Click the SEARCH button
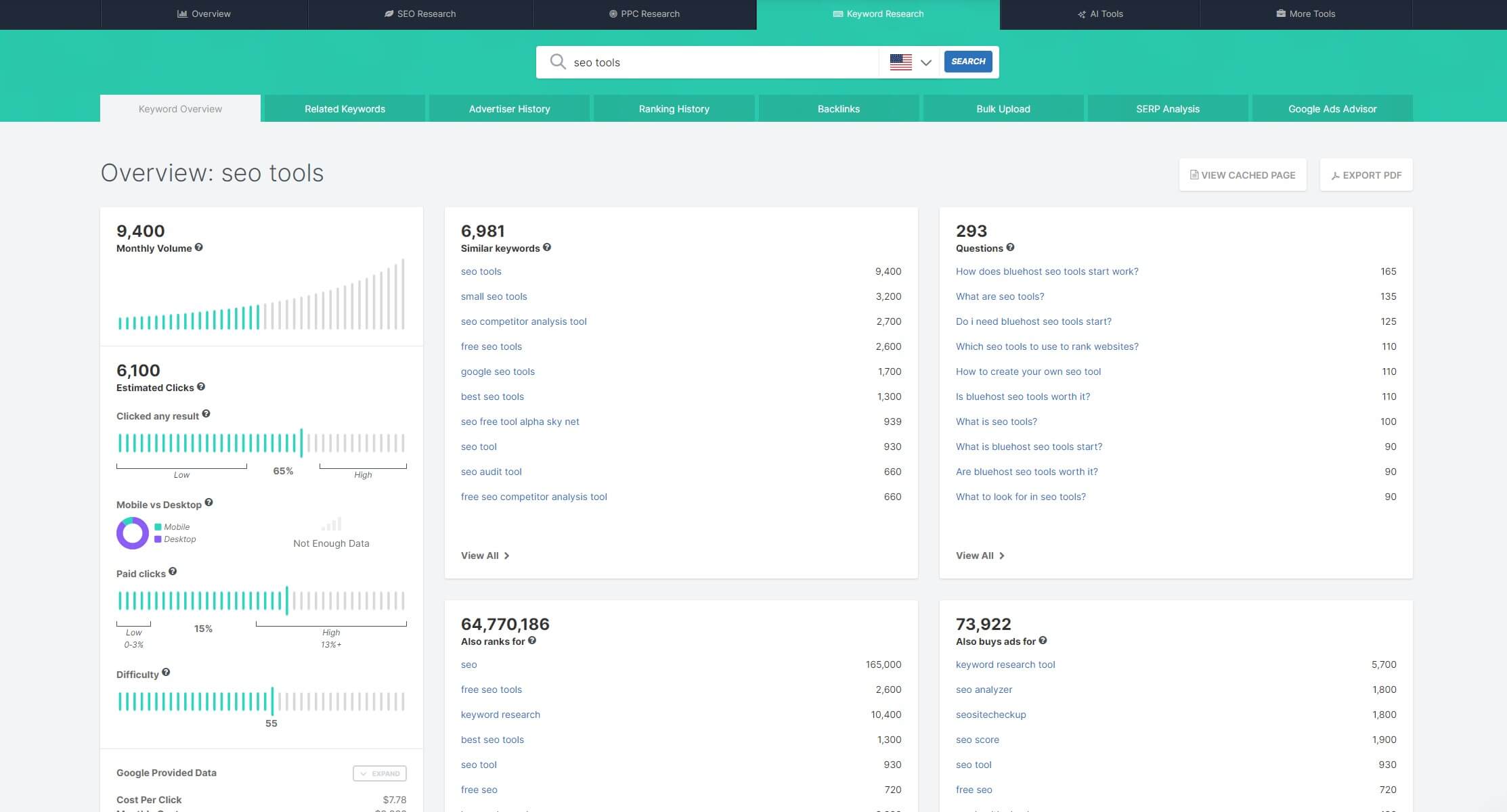The image size is (1507, 812). click(x=966, y=61)
